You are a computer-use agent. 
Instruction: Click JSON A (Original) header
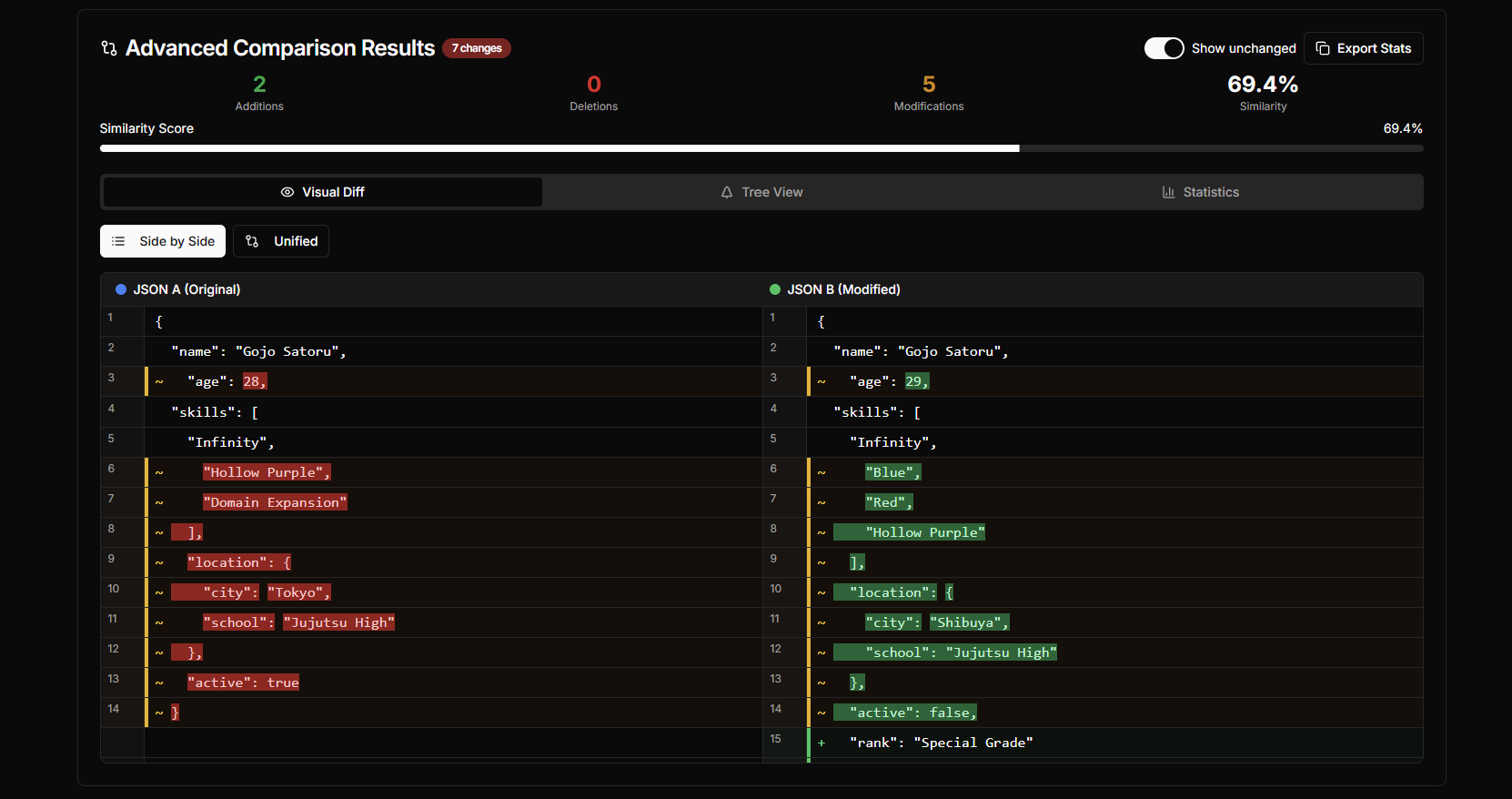click(x=186, y=289)
